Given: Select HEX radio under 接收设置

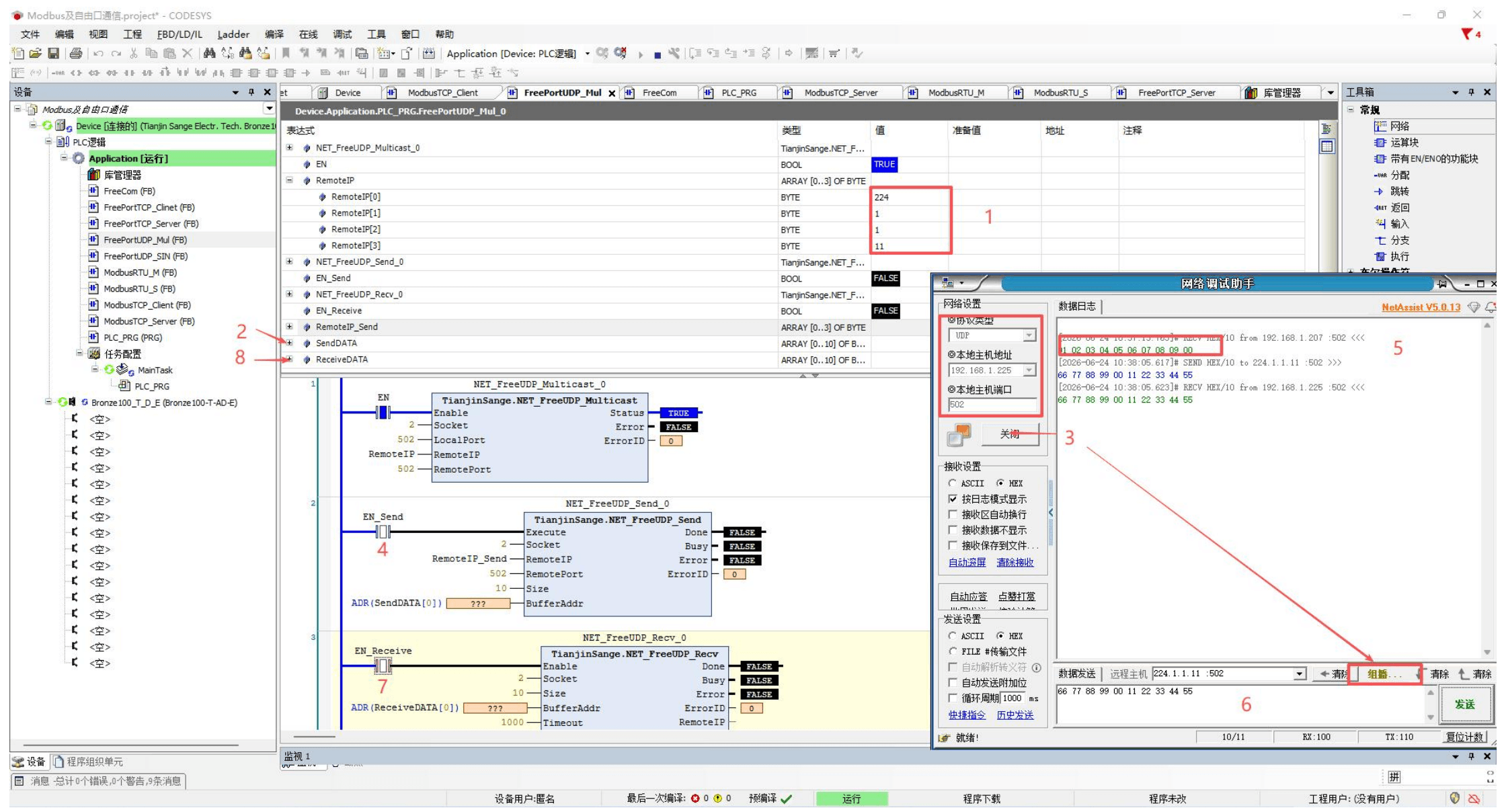Looking at the screenshot, I should (x=1000, y=483).
